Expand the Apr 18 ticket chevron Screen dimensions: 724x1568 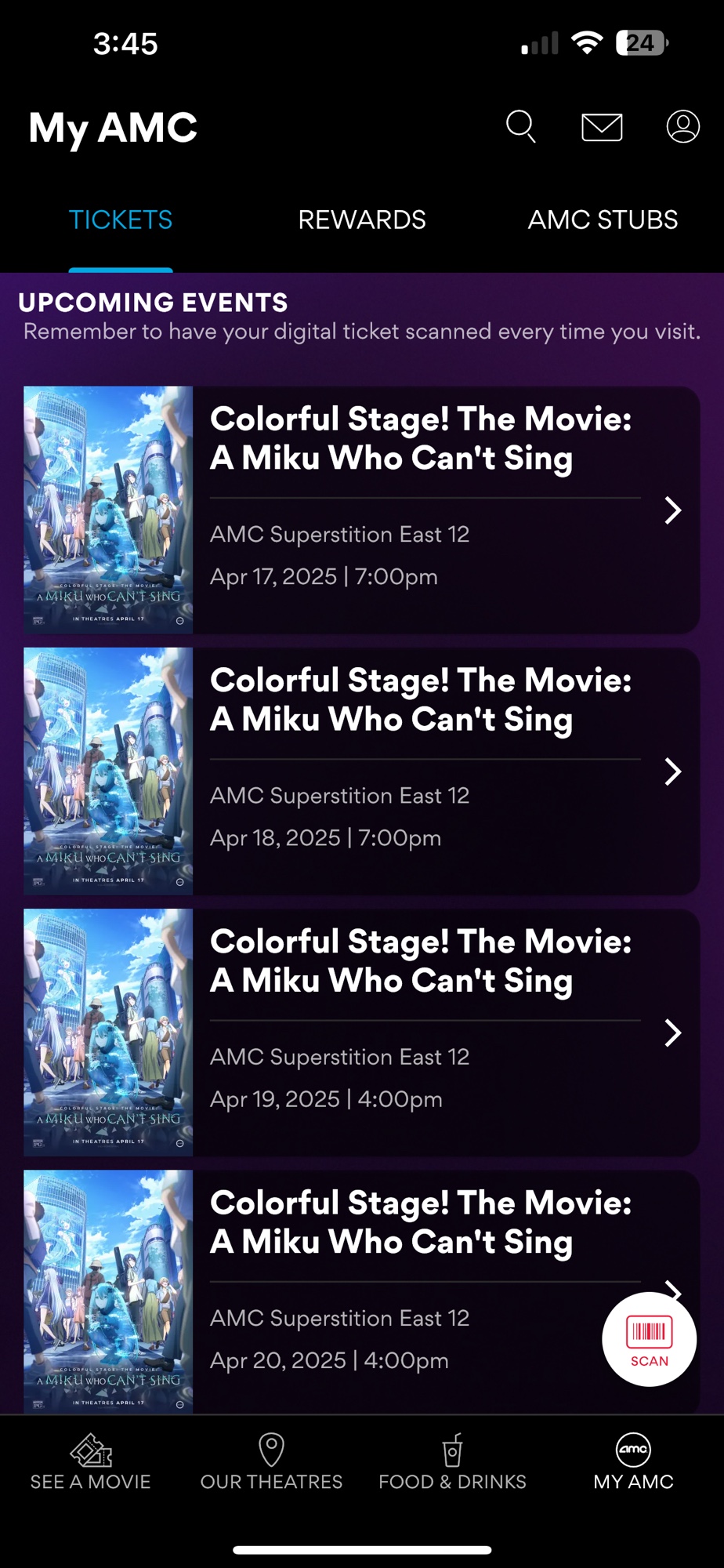[672, 771]
